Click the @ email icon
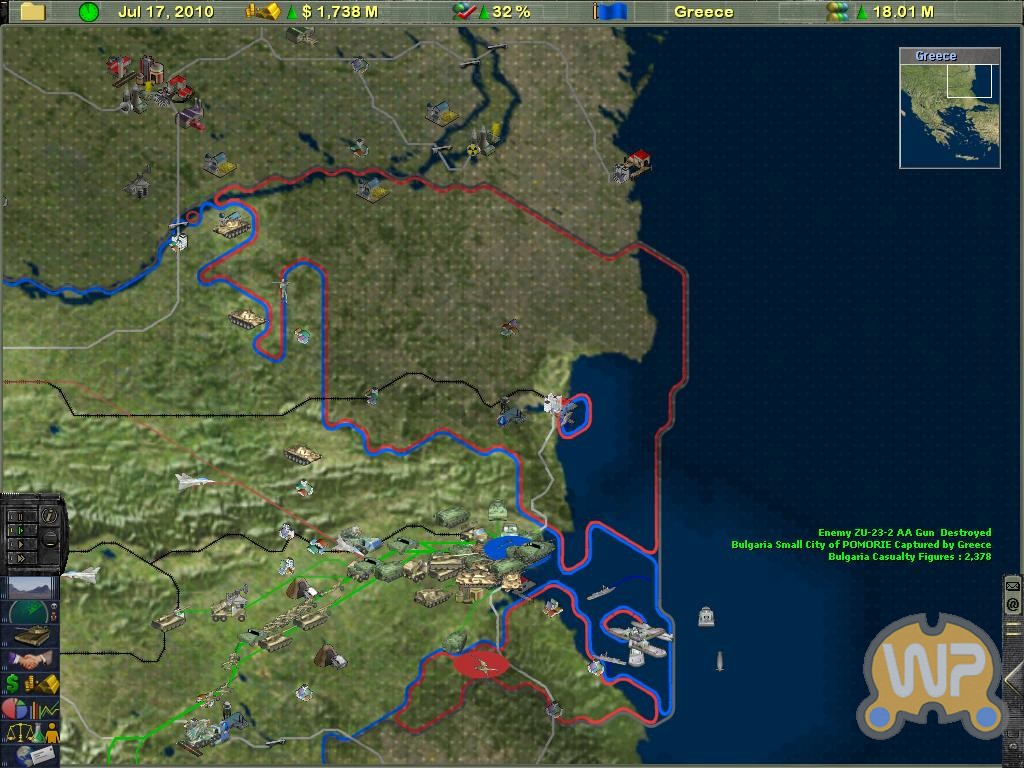 (1012, 604)
